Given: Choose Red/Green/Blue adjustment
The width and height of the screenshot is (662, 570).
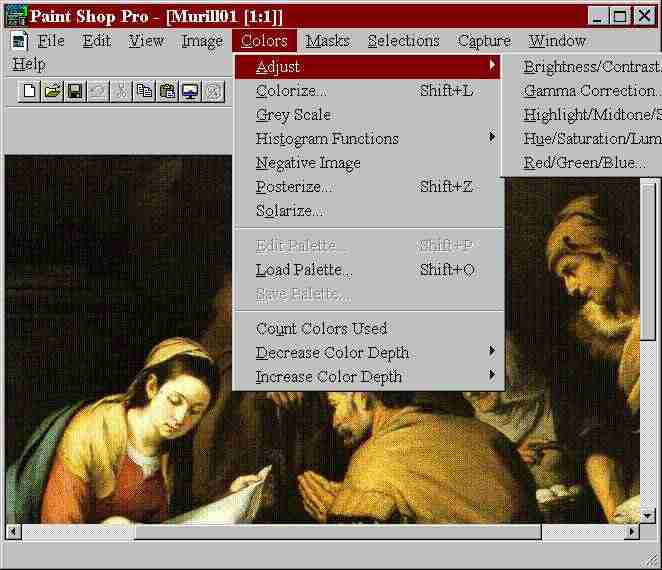Looking at the screenshot, I should click(585, 163).
